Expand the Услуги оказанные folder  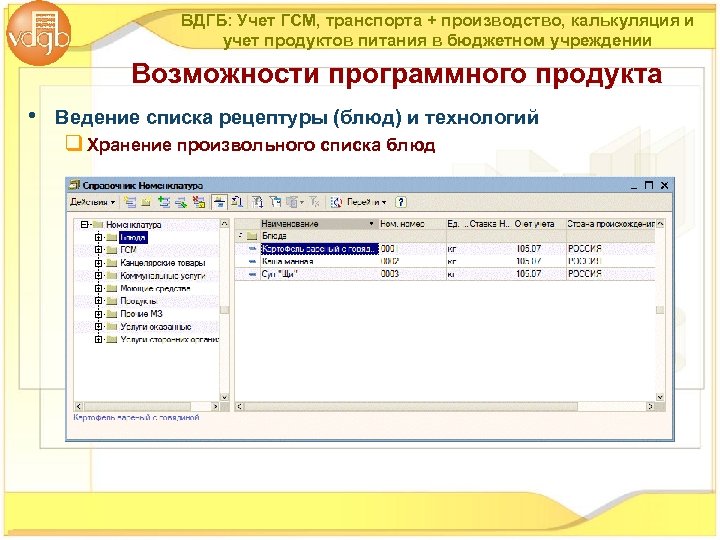tap(98, 327)
